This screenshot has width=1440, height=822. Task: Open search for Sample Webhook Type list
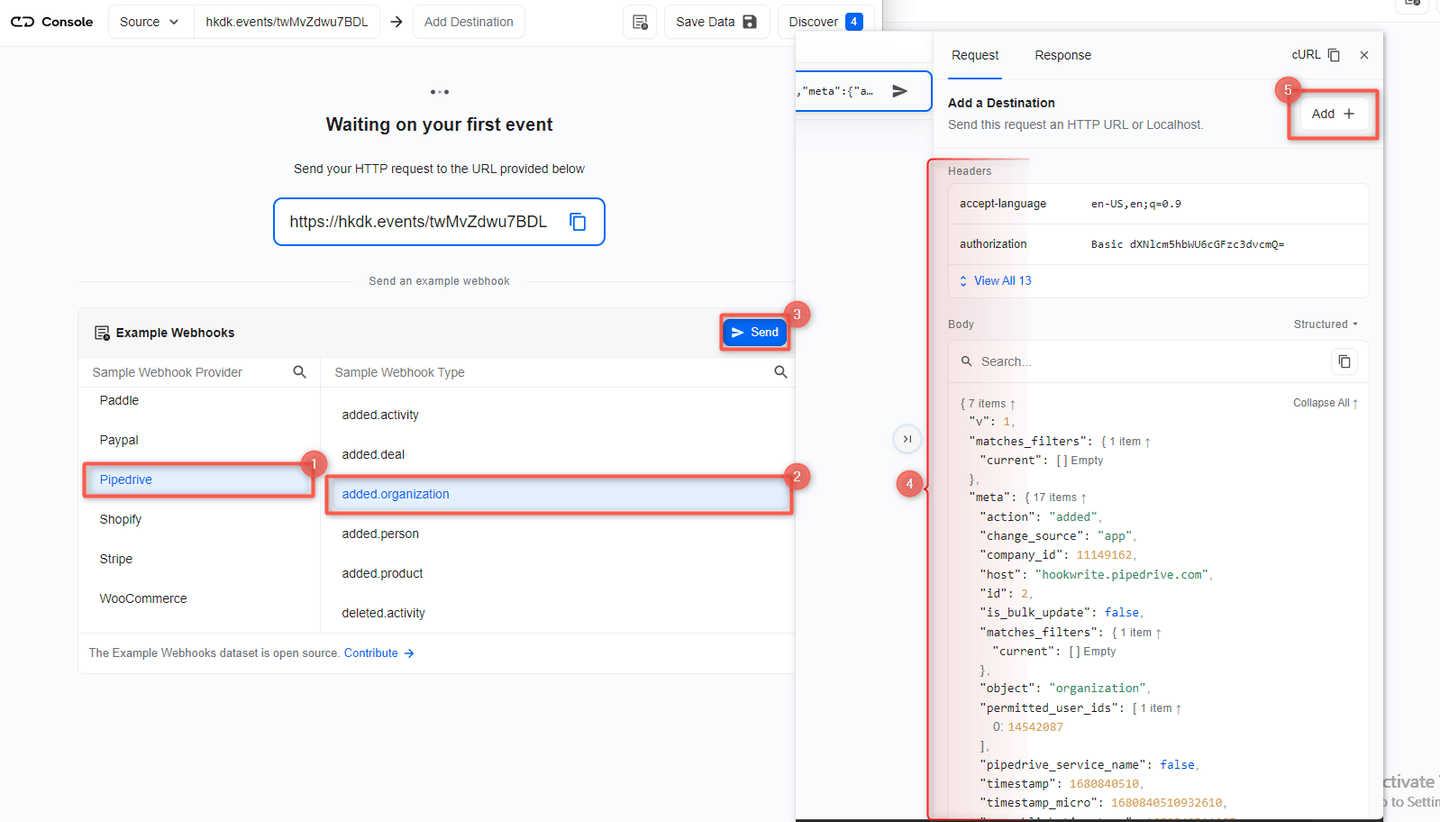[x=780, y=371]
